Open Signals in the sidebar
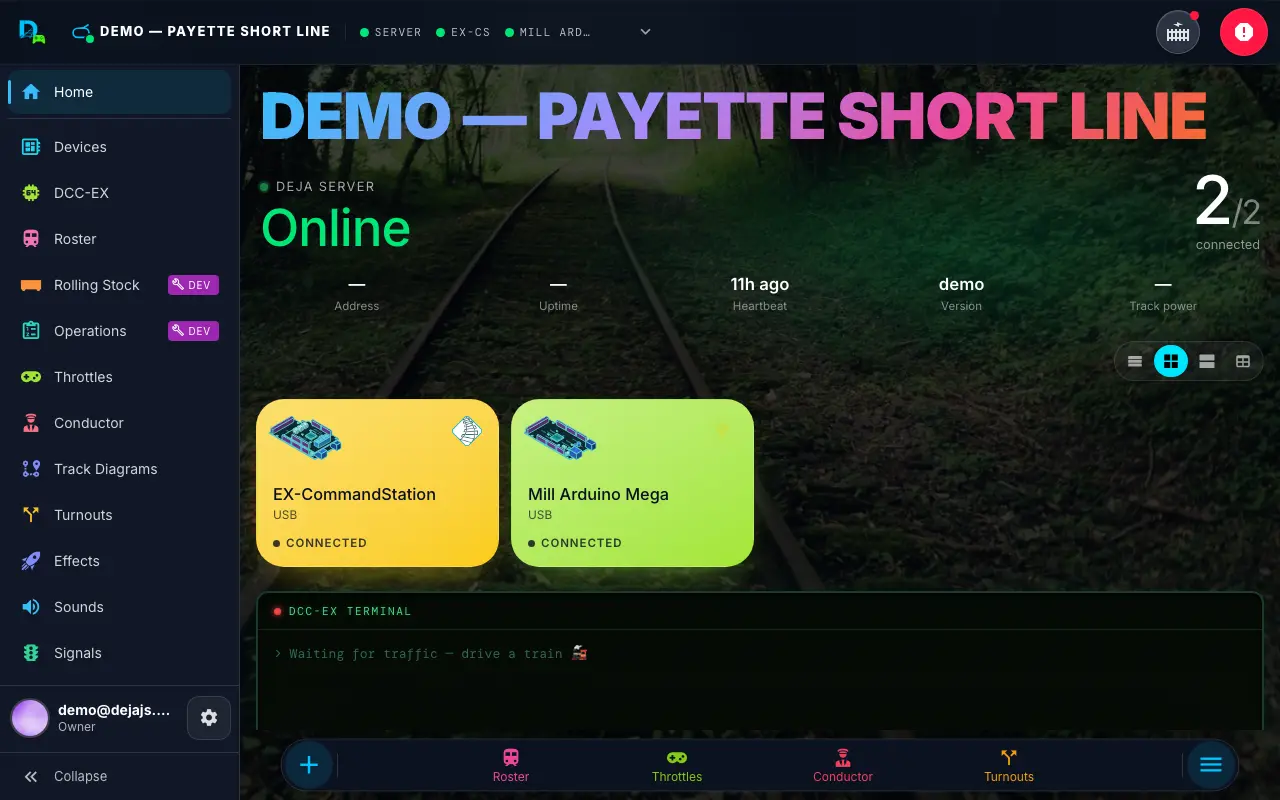This screenshot has height=800, width=1280. (120, 653)
